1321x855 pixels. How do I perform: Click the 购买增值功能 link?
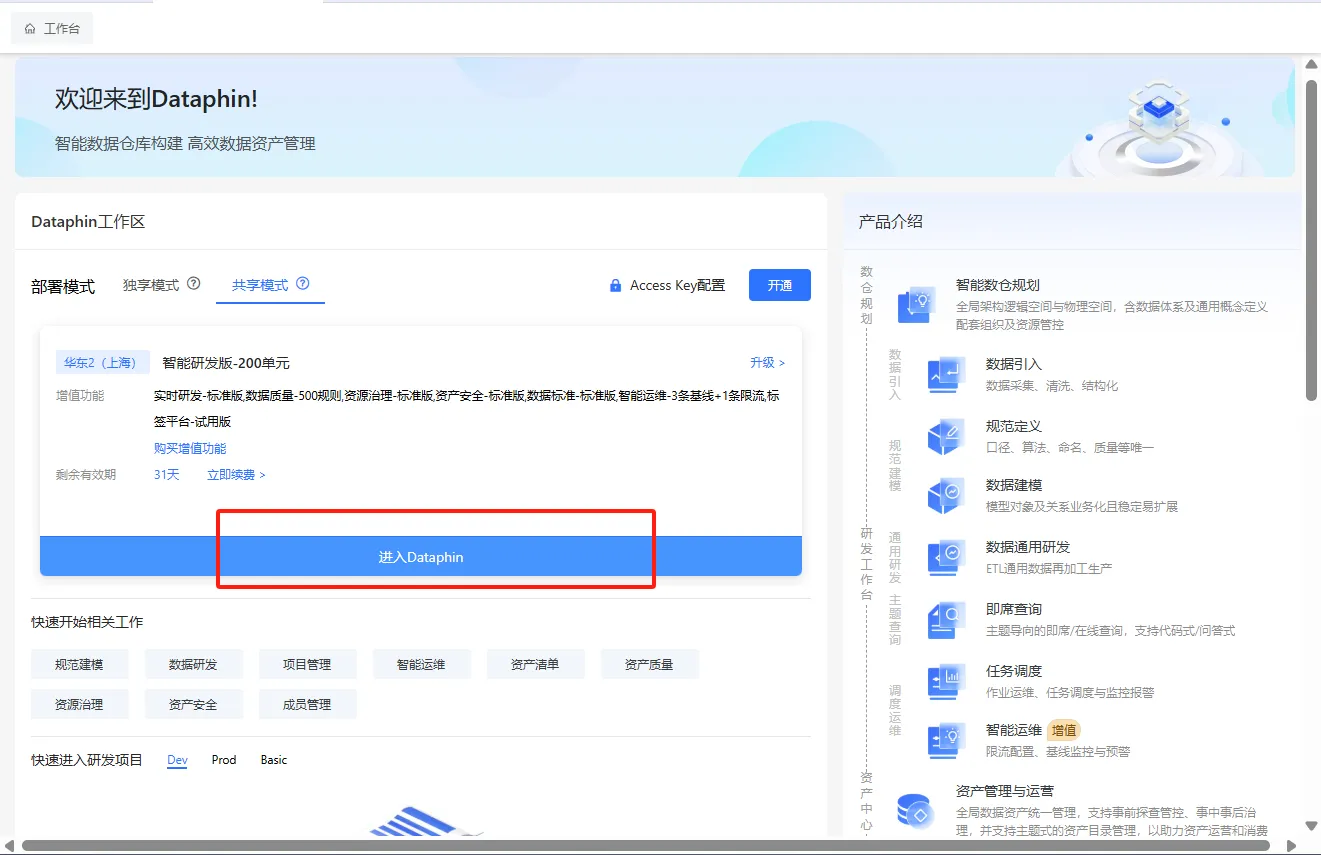(190, 448)
